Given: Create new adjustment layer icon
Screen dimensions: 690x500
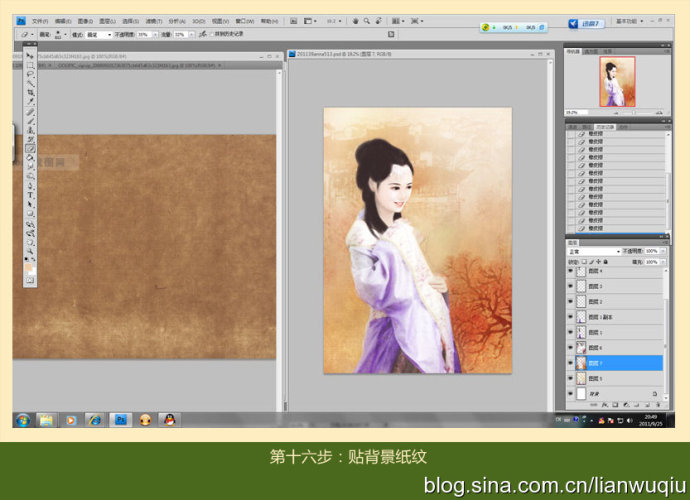Looking at the screenshot, I should point(626,404).
